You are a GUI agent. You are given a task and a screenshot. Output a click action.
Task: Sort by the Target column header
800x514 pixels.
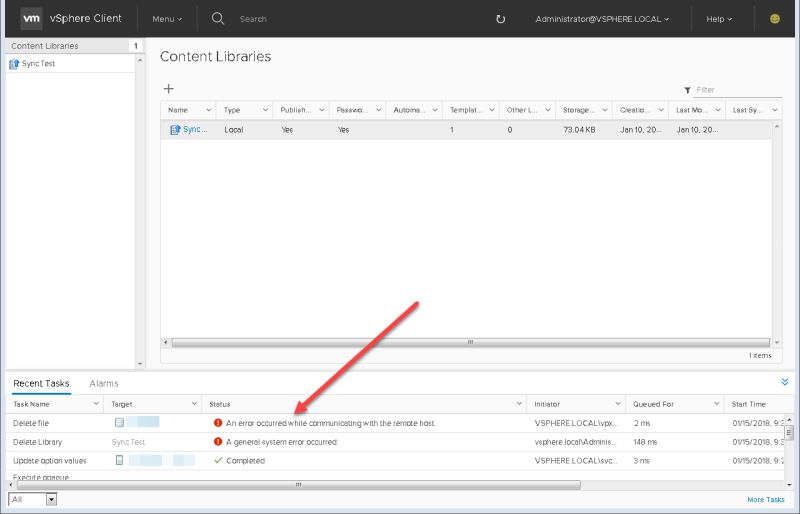(x=122, y=404)
